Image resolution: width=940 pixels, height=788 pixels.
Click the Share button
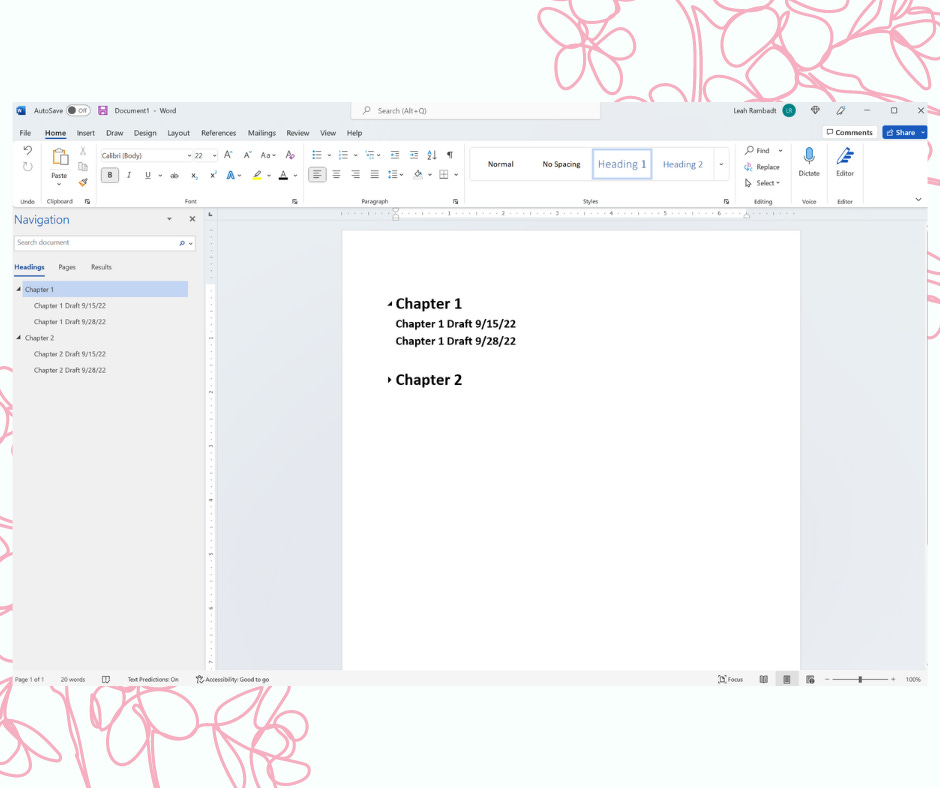(903, 132)
